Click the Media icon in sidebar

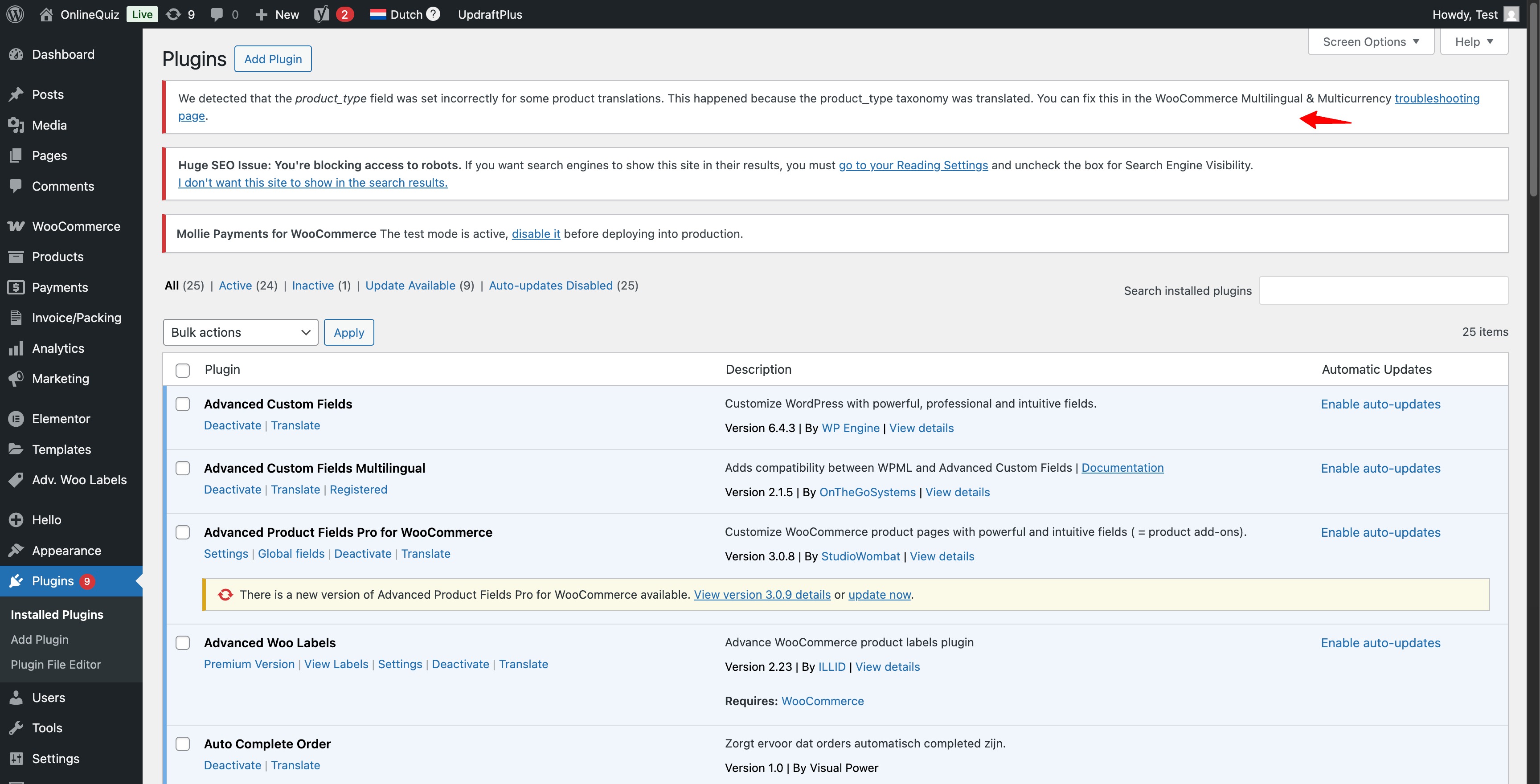[16, 125]
